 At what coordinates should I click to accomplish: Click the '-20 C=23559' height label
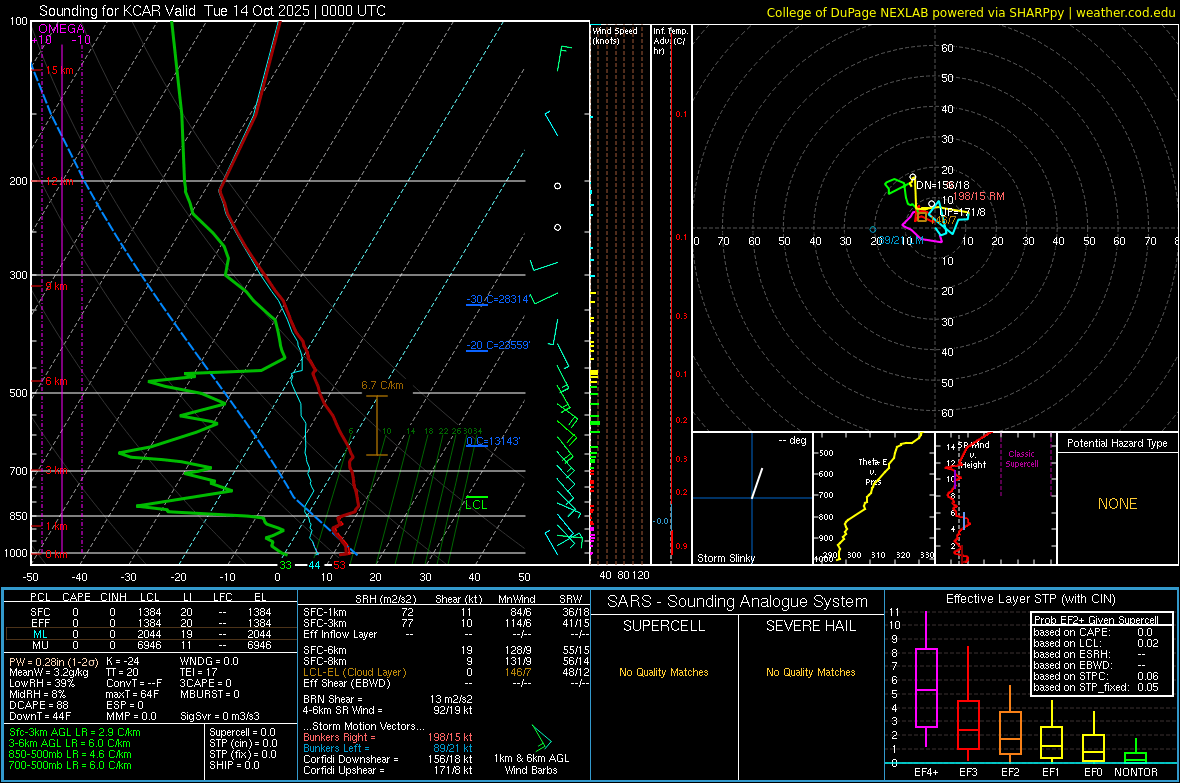(497, 346)
